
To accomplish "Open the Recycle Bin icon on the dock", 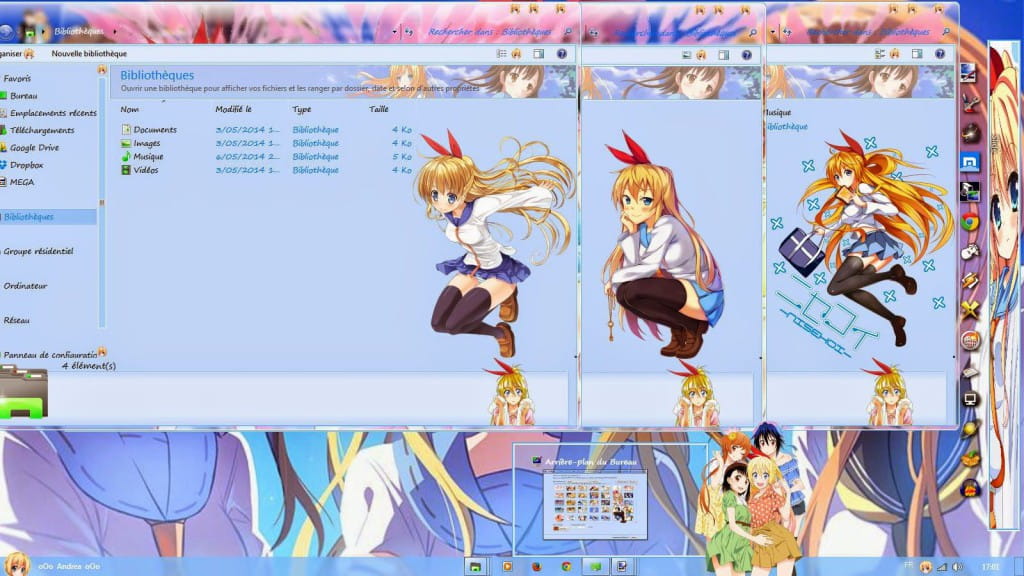I will click(x=971, y=489).
